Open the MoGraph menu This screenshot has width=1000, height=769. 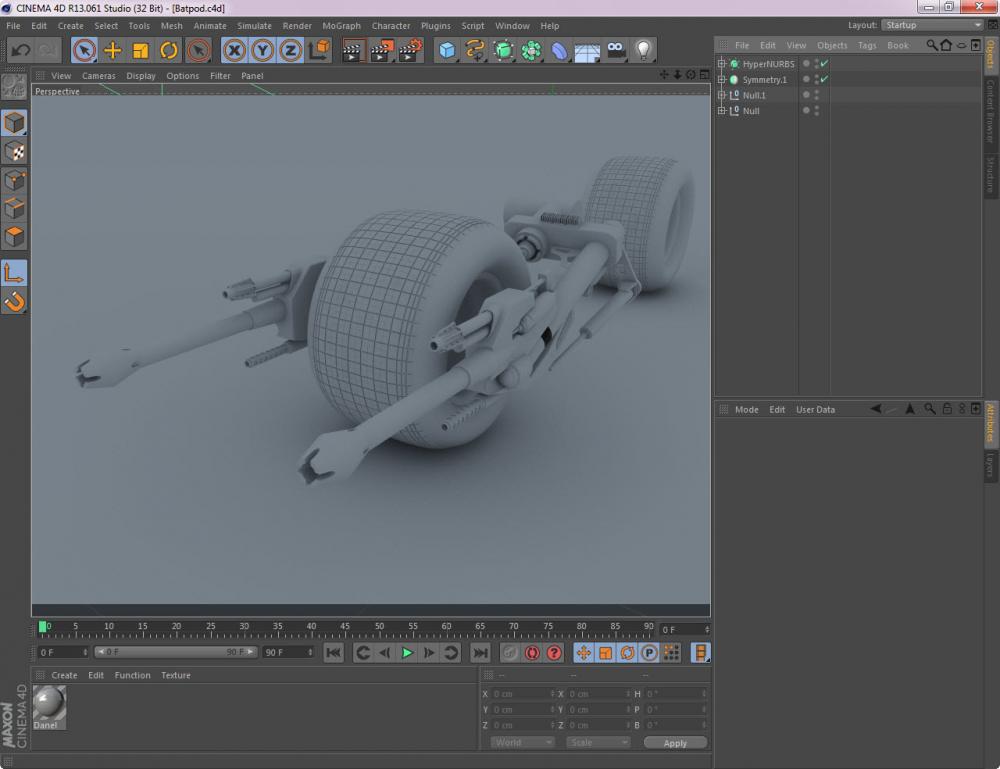341,26
